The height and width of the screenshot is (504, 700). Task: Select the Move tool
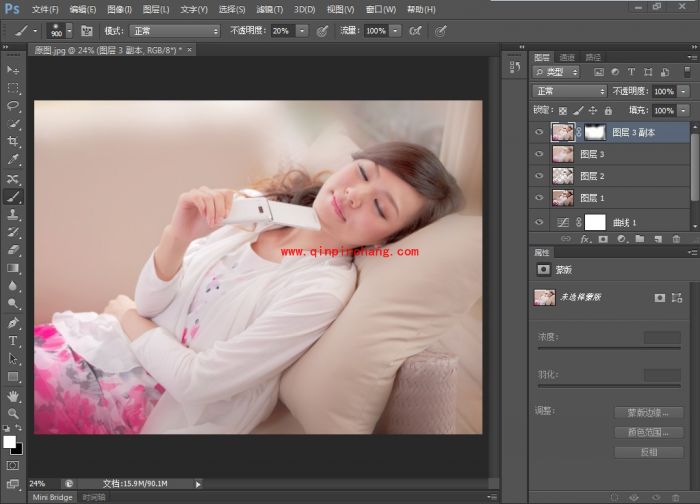[x=14, y=70]
